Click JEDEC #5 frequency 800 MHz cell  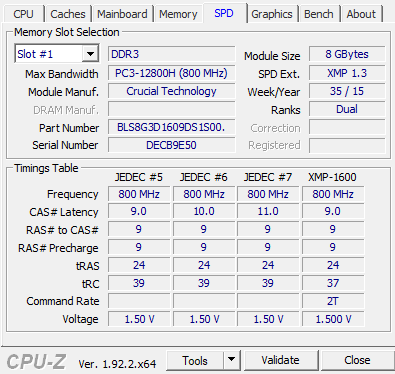tap(139, 194)
